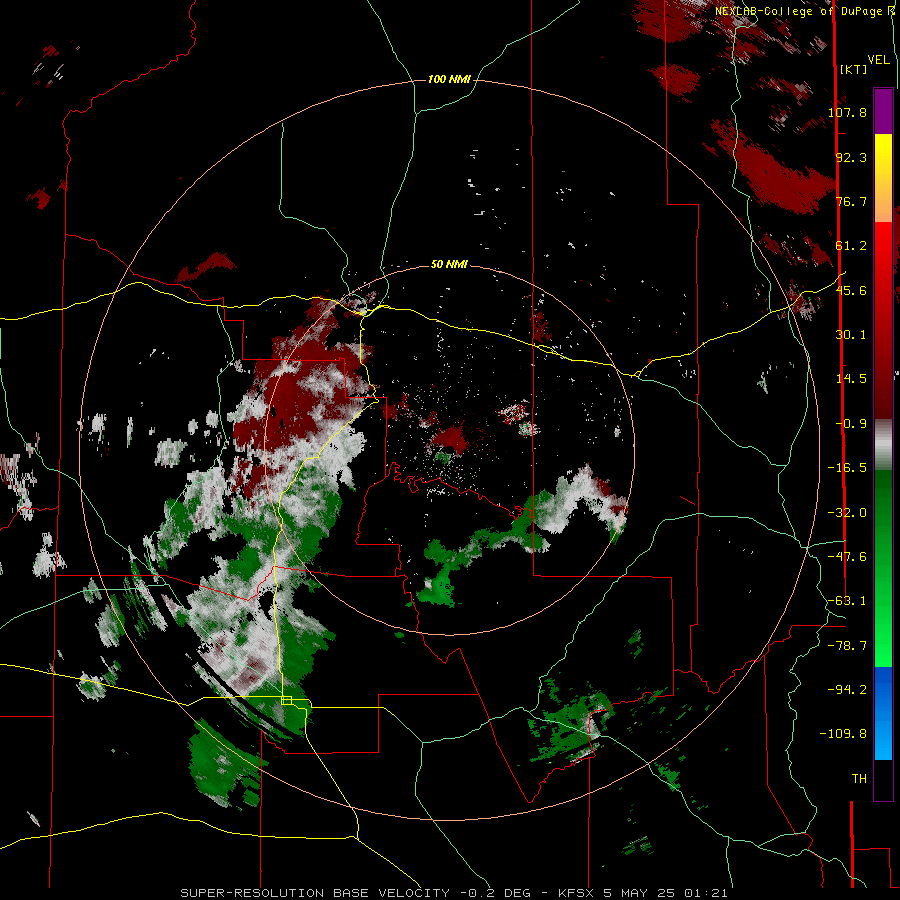The image size is (900, 900).
Task: Click "SUPER-RESOLUTION BASE VELOCITY" in the caption
Action: 315,893
